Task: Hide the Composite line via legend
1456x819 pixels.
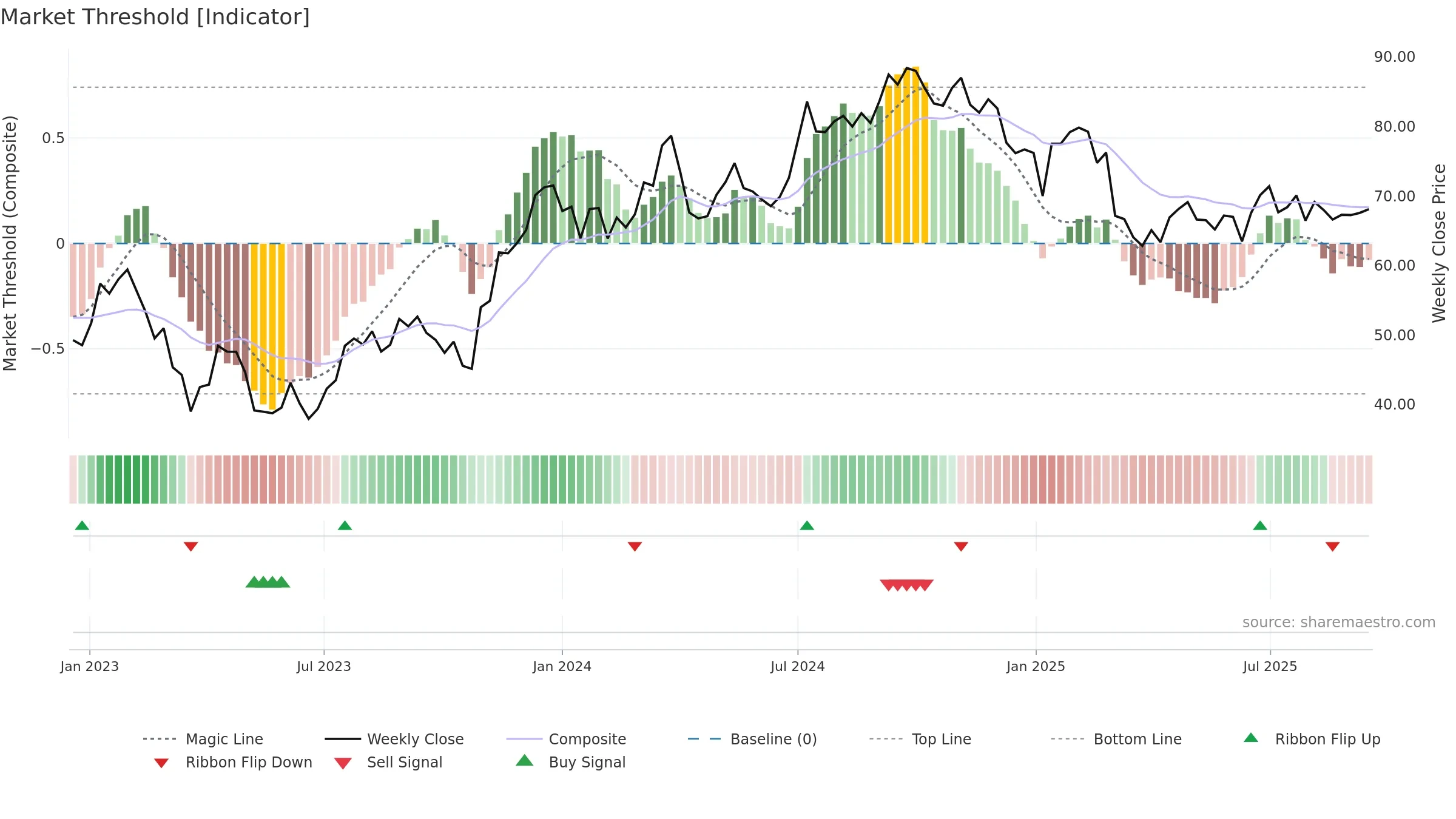Action: [x=567, y=739]
